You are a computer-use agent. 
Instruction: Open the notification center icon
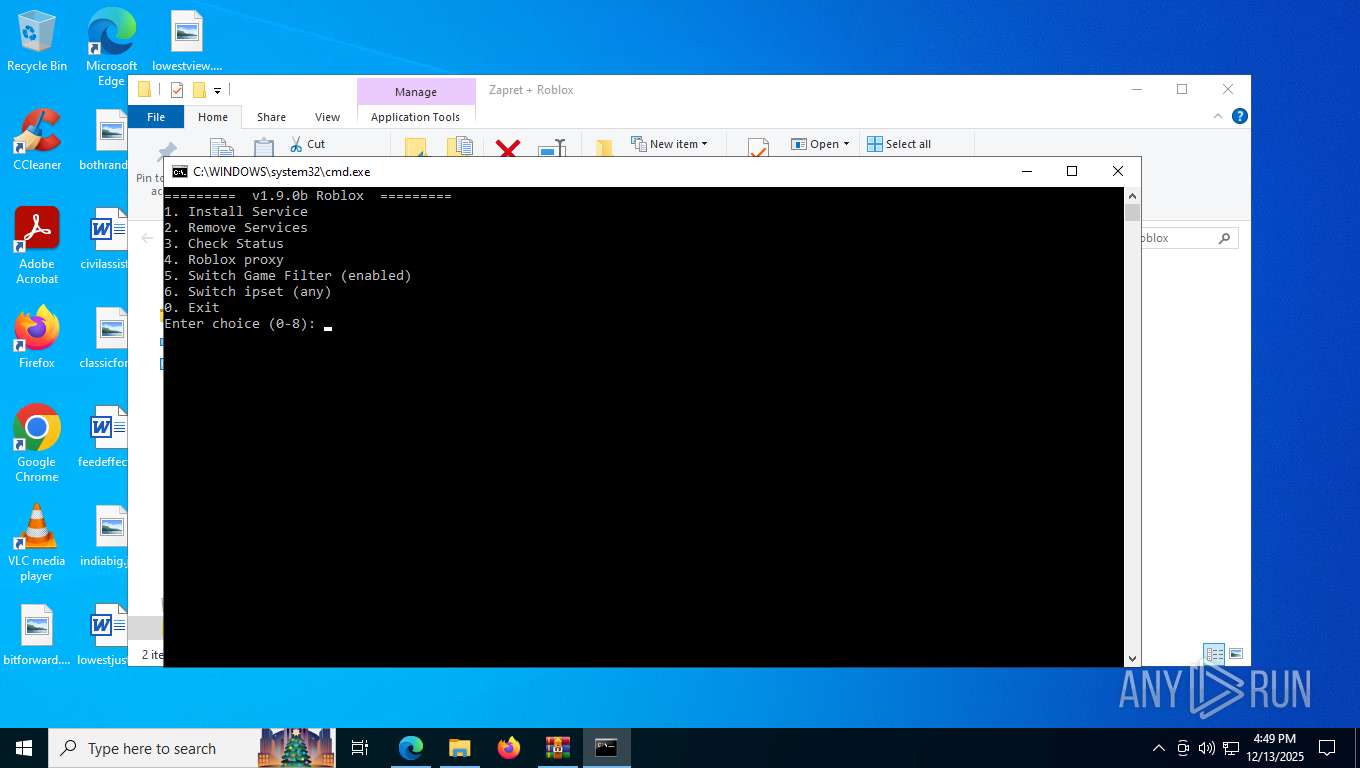pos(1327,748)
